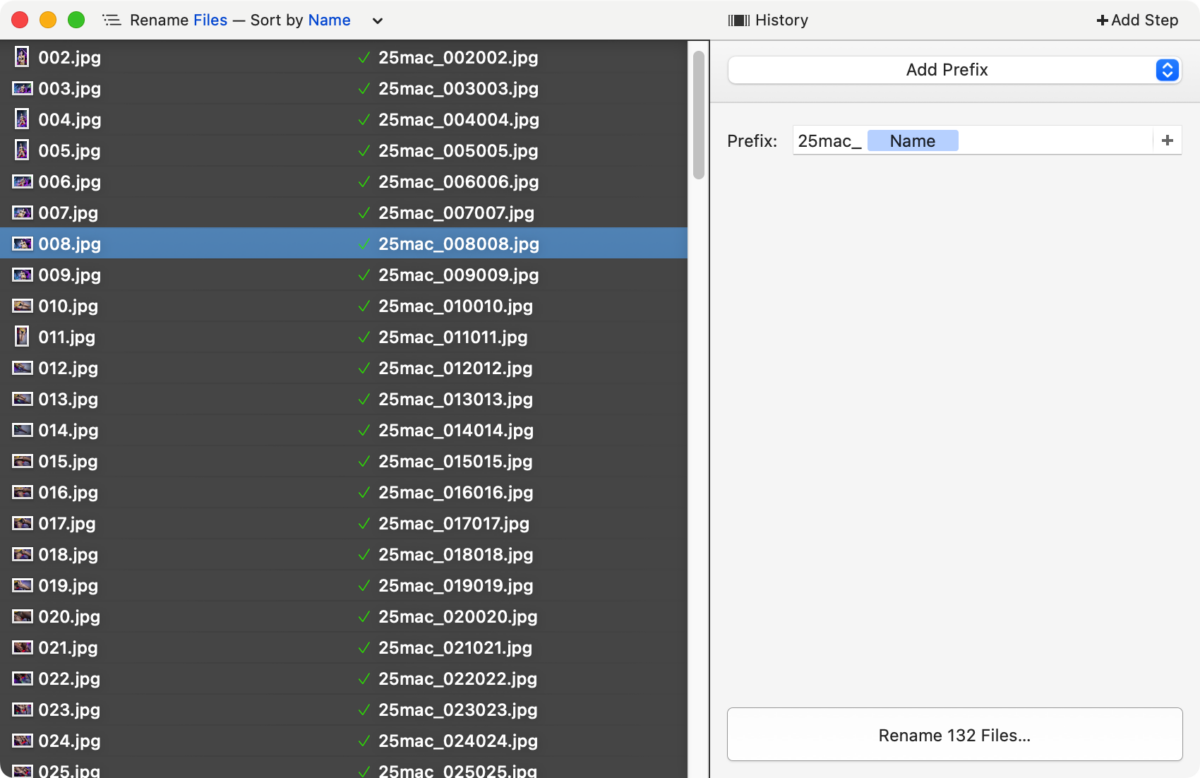Viewport: 1200px width, 778px height.
Task: Click green checkmark next to 25mac_012012.jpg
Action: [364, 368]
